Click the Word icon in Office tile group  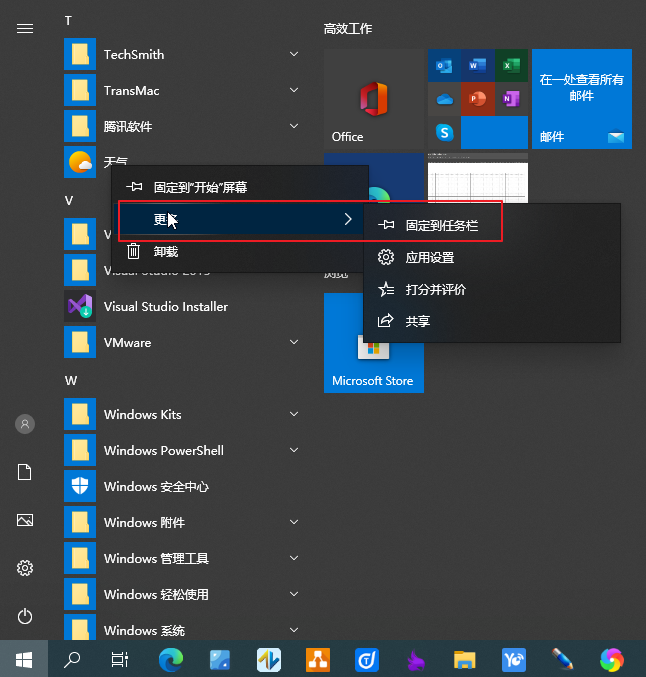pos(478,66)
